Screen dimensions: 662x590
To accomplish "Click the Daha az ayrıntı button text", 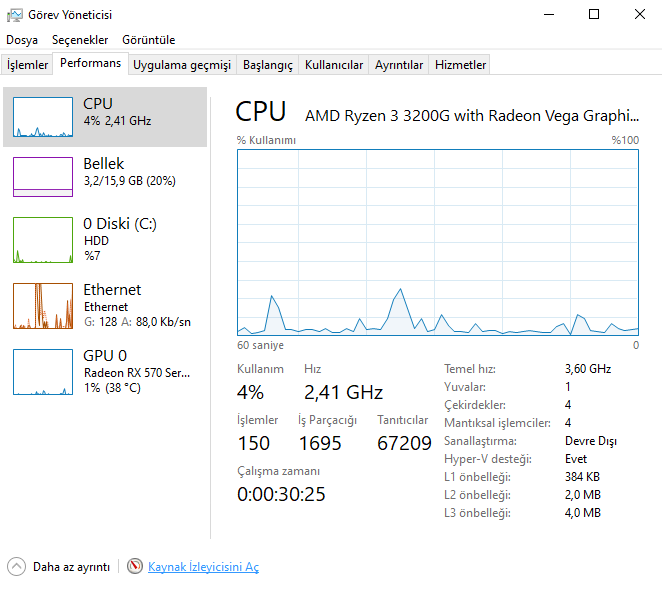I will pos(71,567).
